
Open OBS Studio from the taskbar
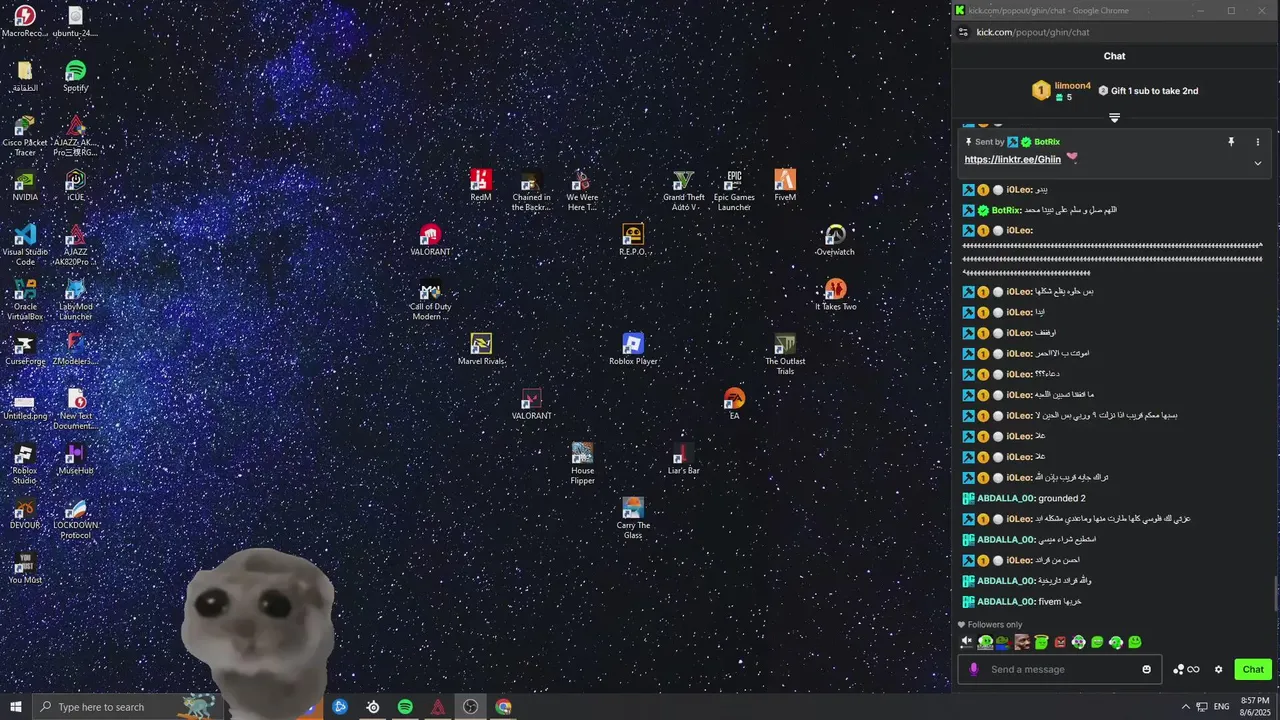coord(471,707)
